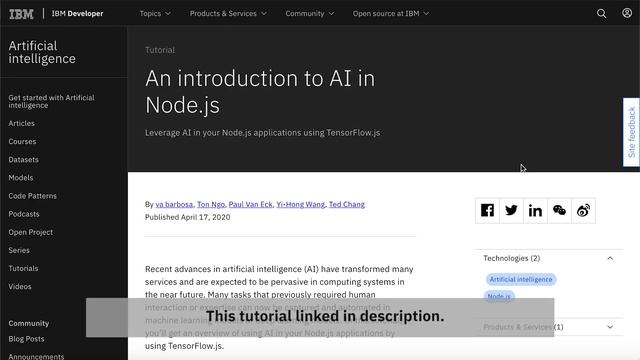This screenshot has height=360, width=640.
Task: Click the Artificial intelligence technology tag
Action: point(521,280)
